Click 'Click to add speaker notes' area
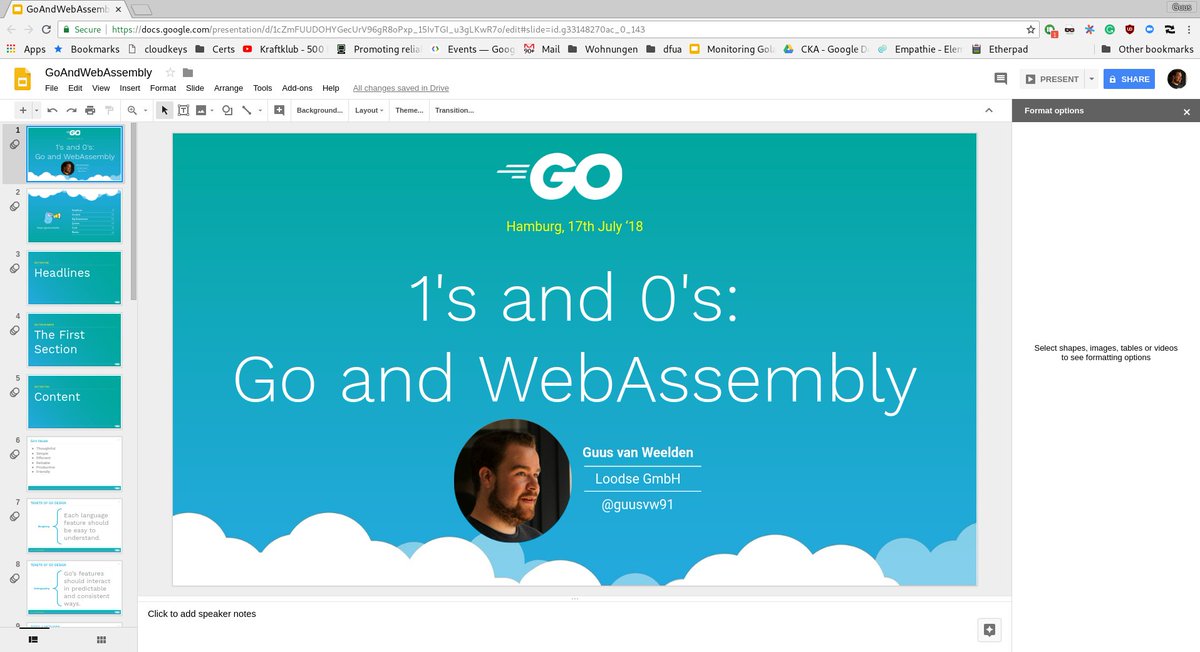Image resolution: width=1200 pixels, height=652 pixels. pyautogui.click(x=202, y=613)
